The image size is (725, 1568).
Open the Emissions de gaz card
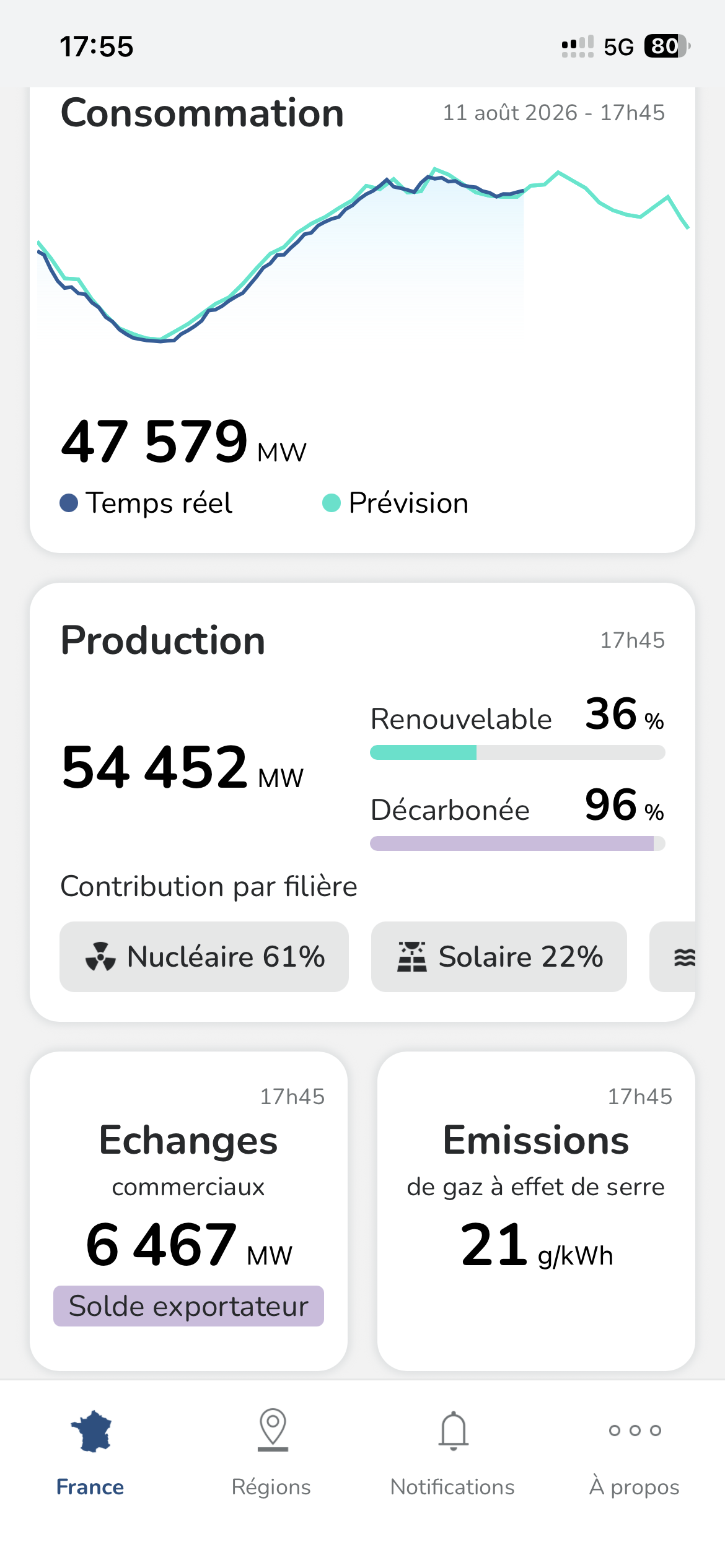tap(536, 1211)
